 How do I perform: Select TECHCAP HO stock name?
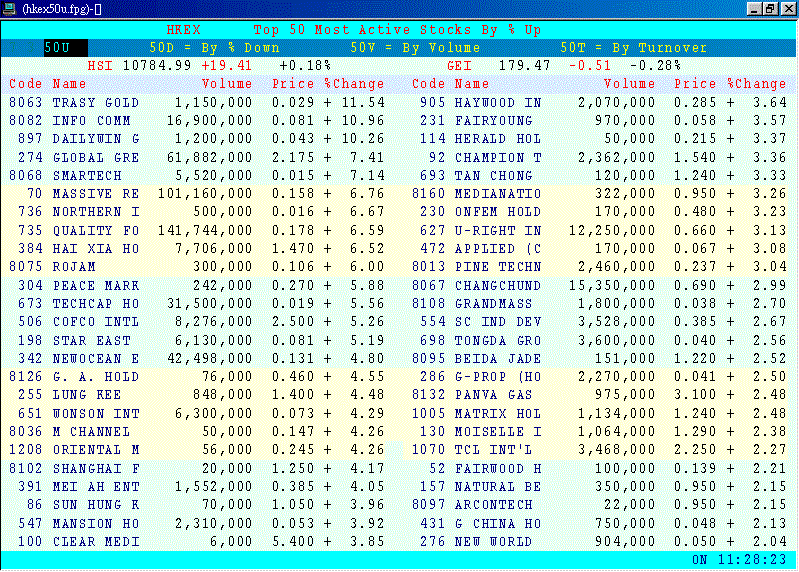point(96,304)
